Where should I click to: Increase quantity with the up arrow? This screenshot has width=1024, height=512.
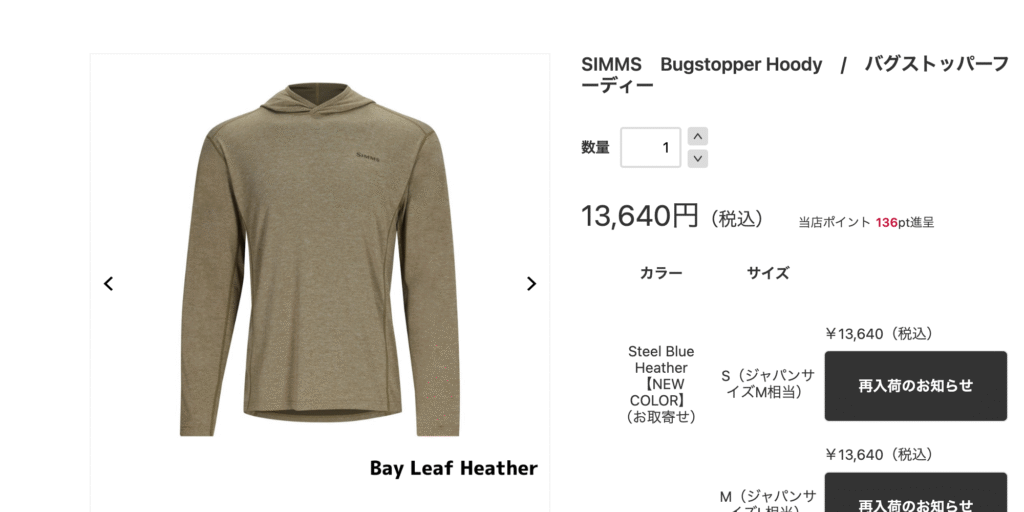tap(697, 136)
